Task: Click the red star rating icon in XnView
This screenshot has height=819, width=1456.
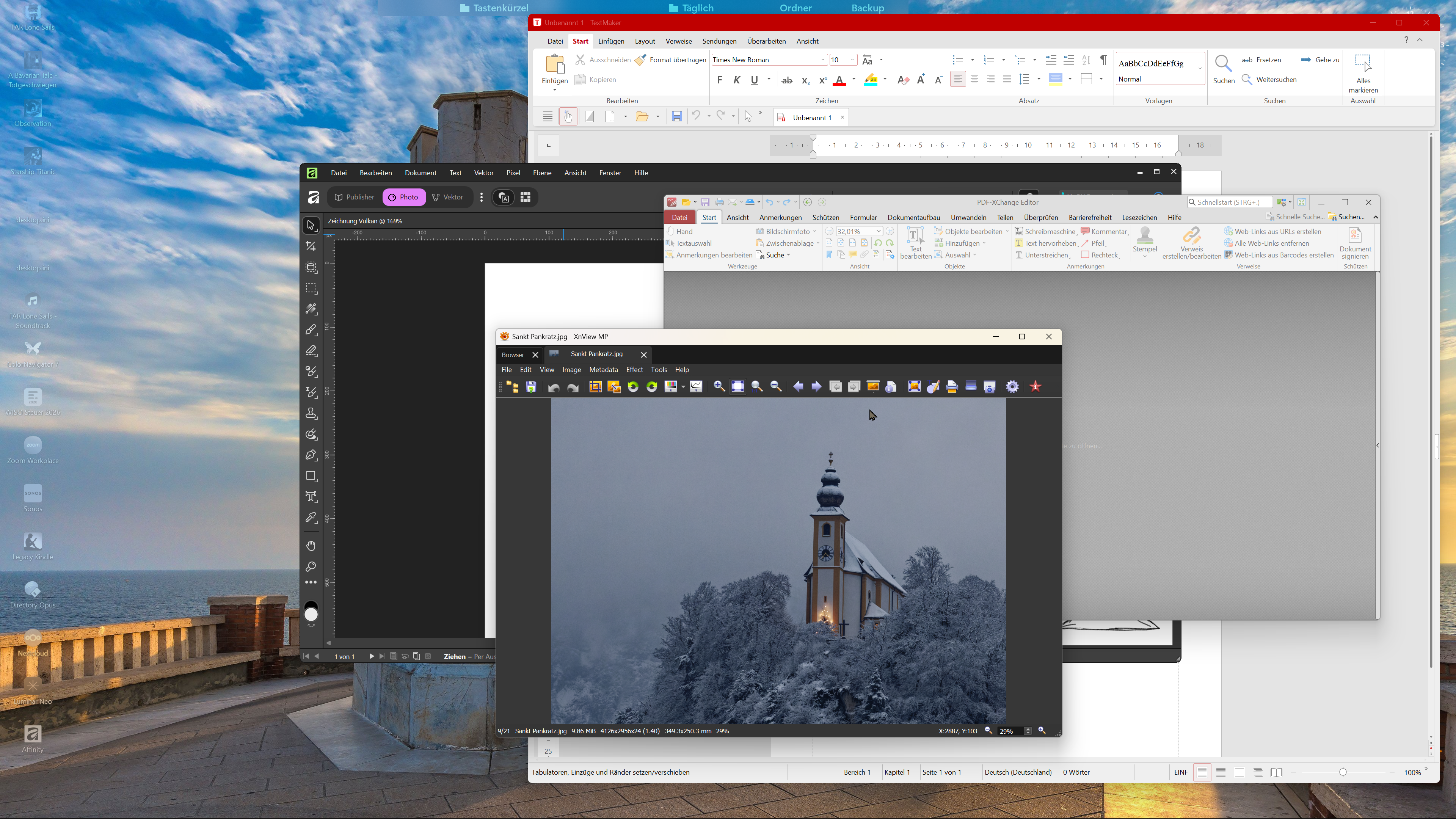Action: pos(1036,387)
